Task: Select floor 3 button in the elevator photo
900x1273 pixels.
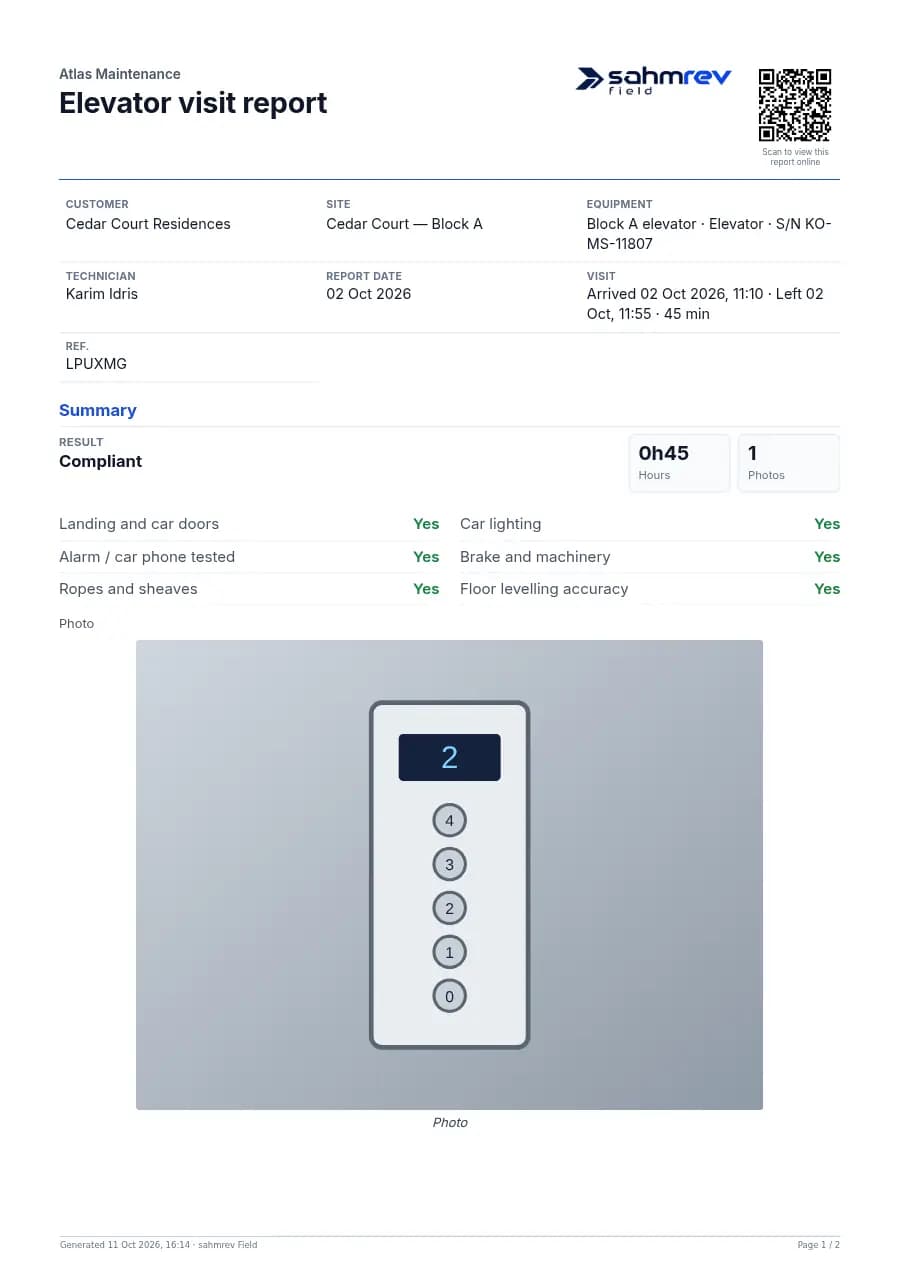Action: [x=449, y=865]
